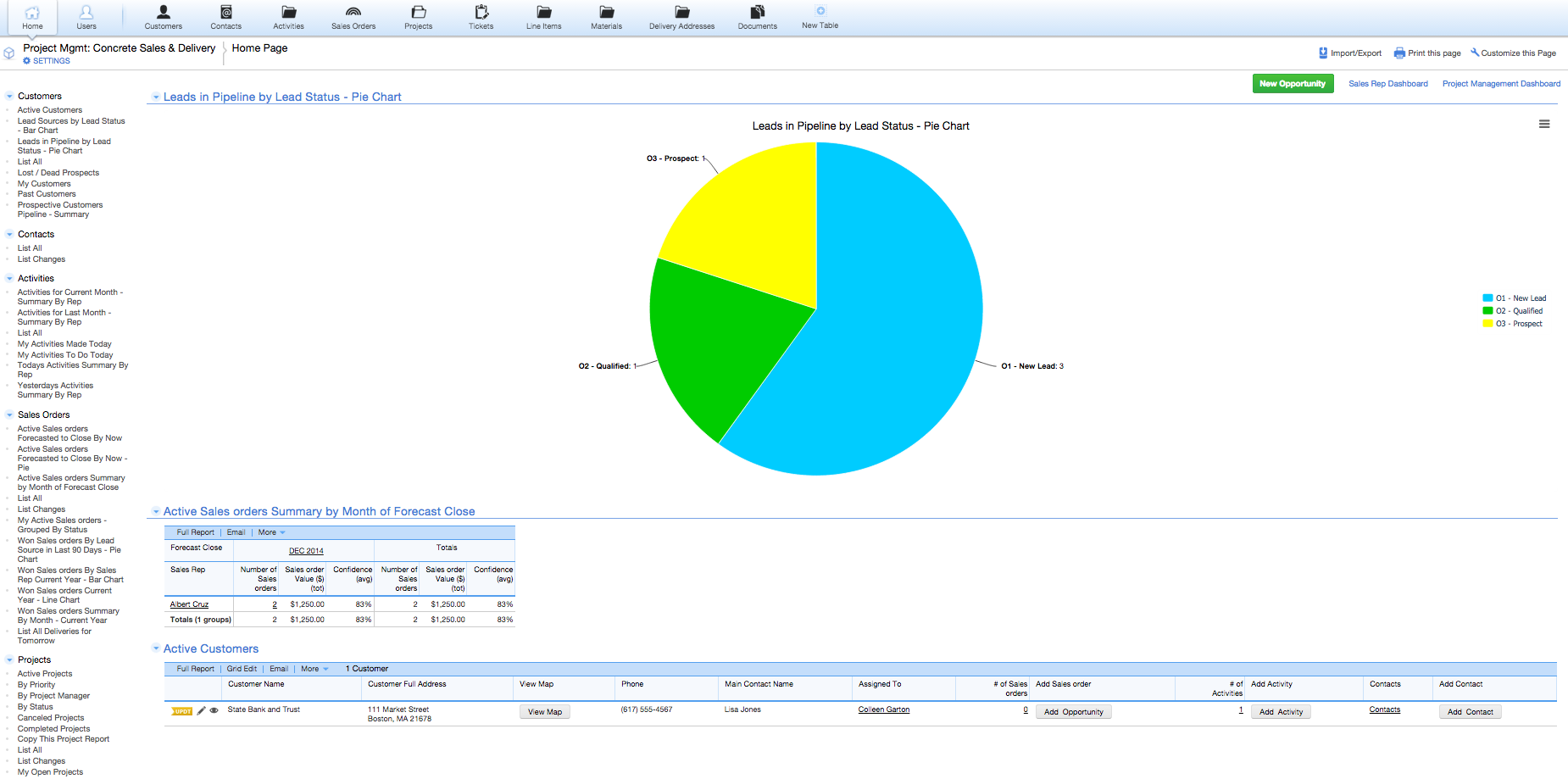Image resolution: width=1568 pixels, height=779 pixels.
Task: Click the pencil edit icon for State Bank
Action: (x=202, y=711)
